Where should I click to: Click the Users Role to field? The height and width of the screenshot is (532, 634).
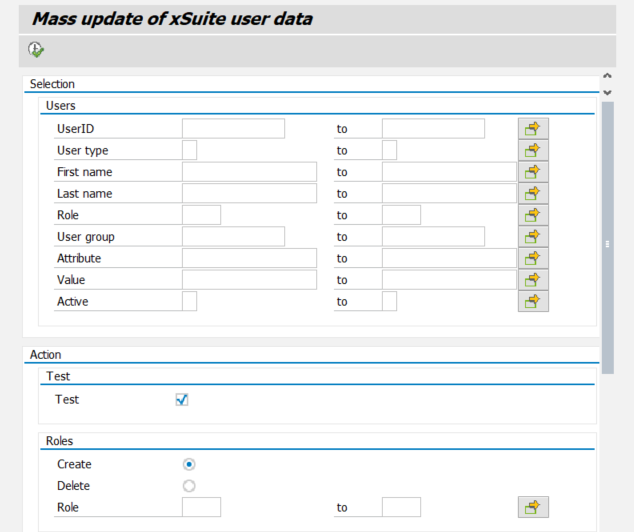click(x=401, y=215)
